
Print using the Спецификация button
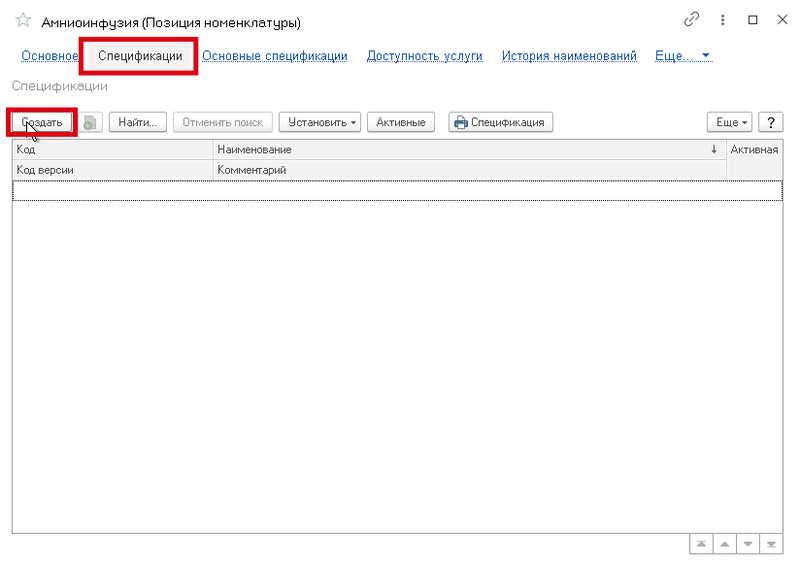pos(500,122)
